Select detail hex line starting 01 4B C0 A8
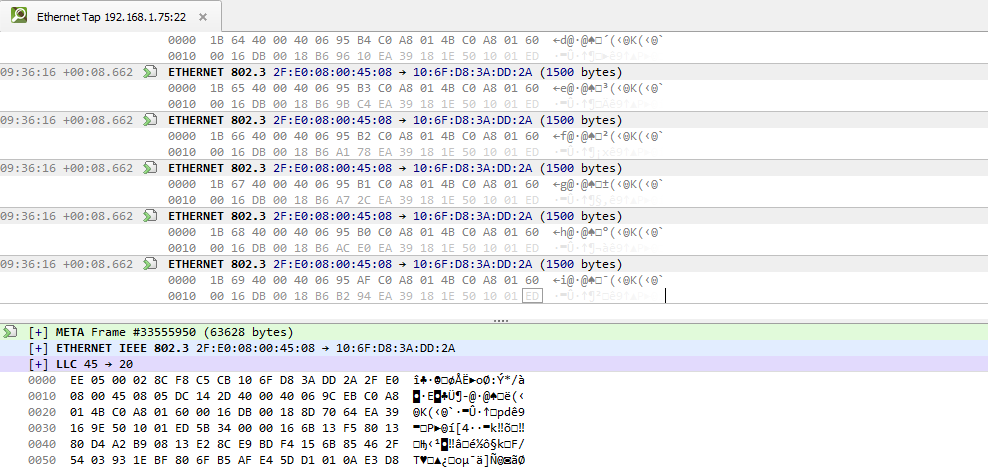988x467 pixels. 277,412
